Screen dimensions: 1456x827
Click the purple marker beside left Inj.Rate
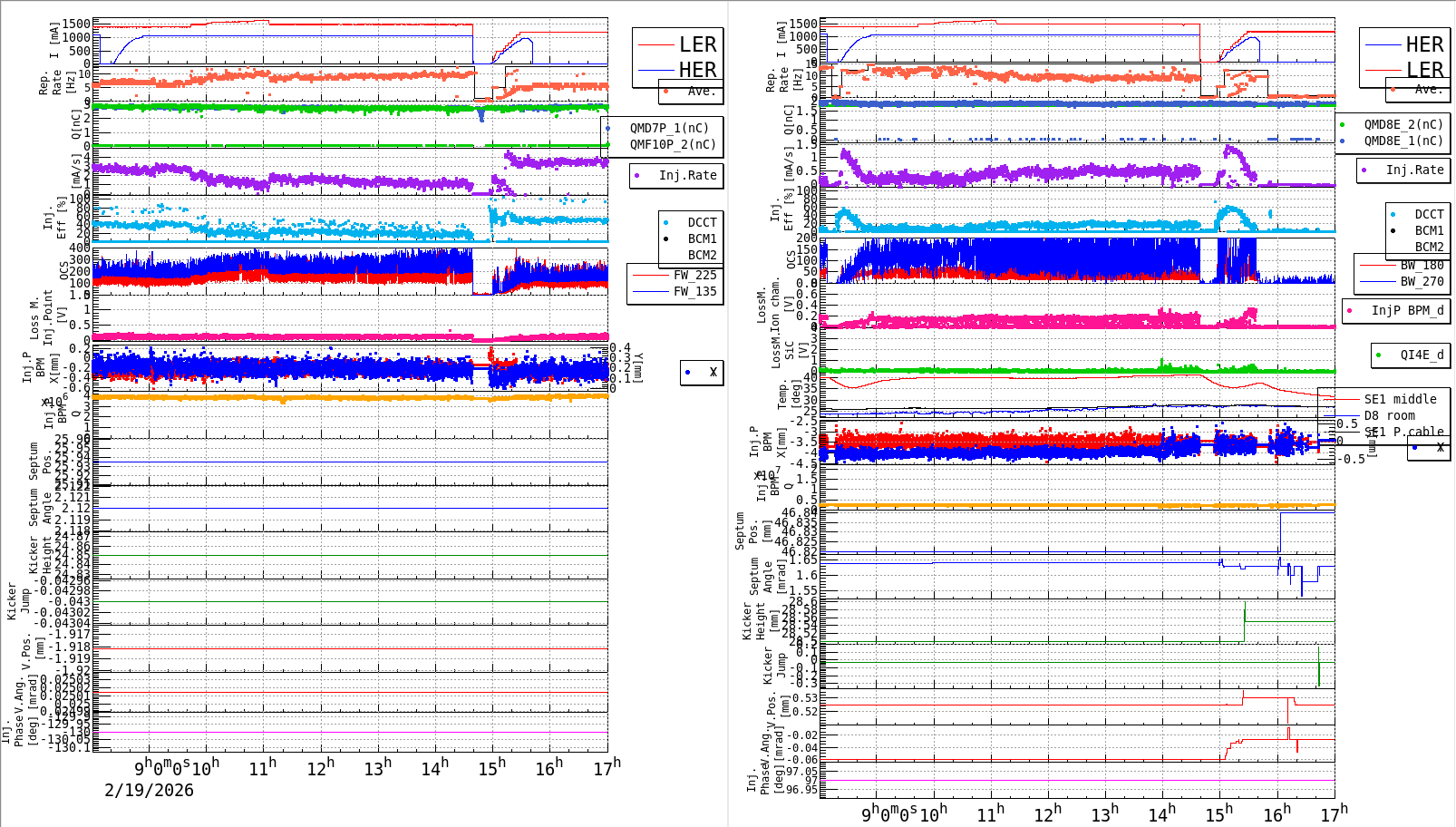[637, 175]
